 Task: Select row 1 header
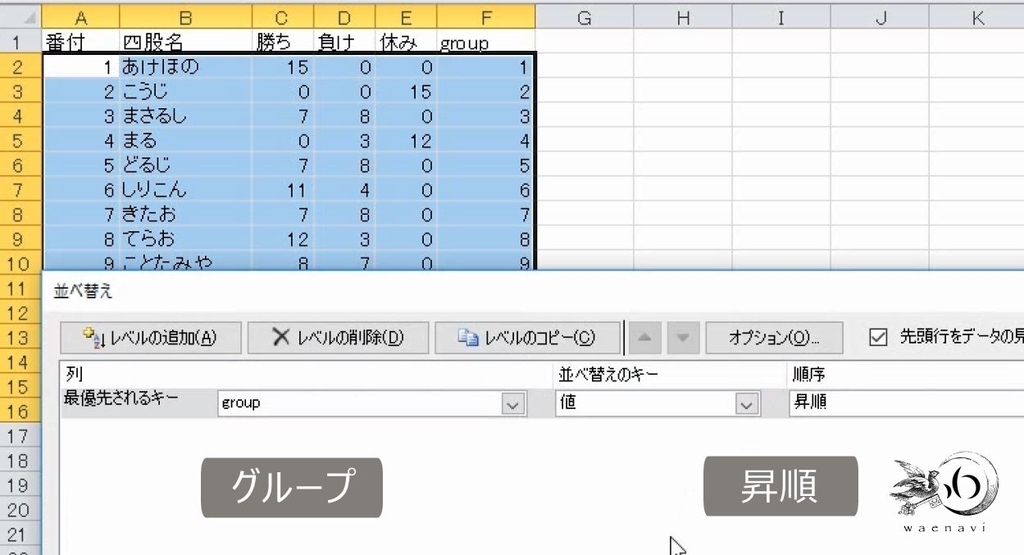tap(20, 42)
